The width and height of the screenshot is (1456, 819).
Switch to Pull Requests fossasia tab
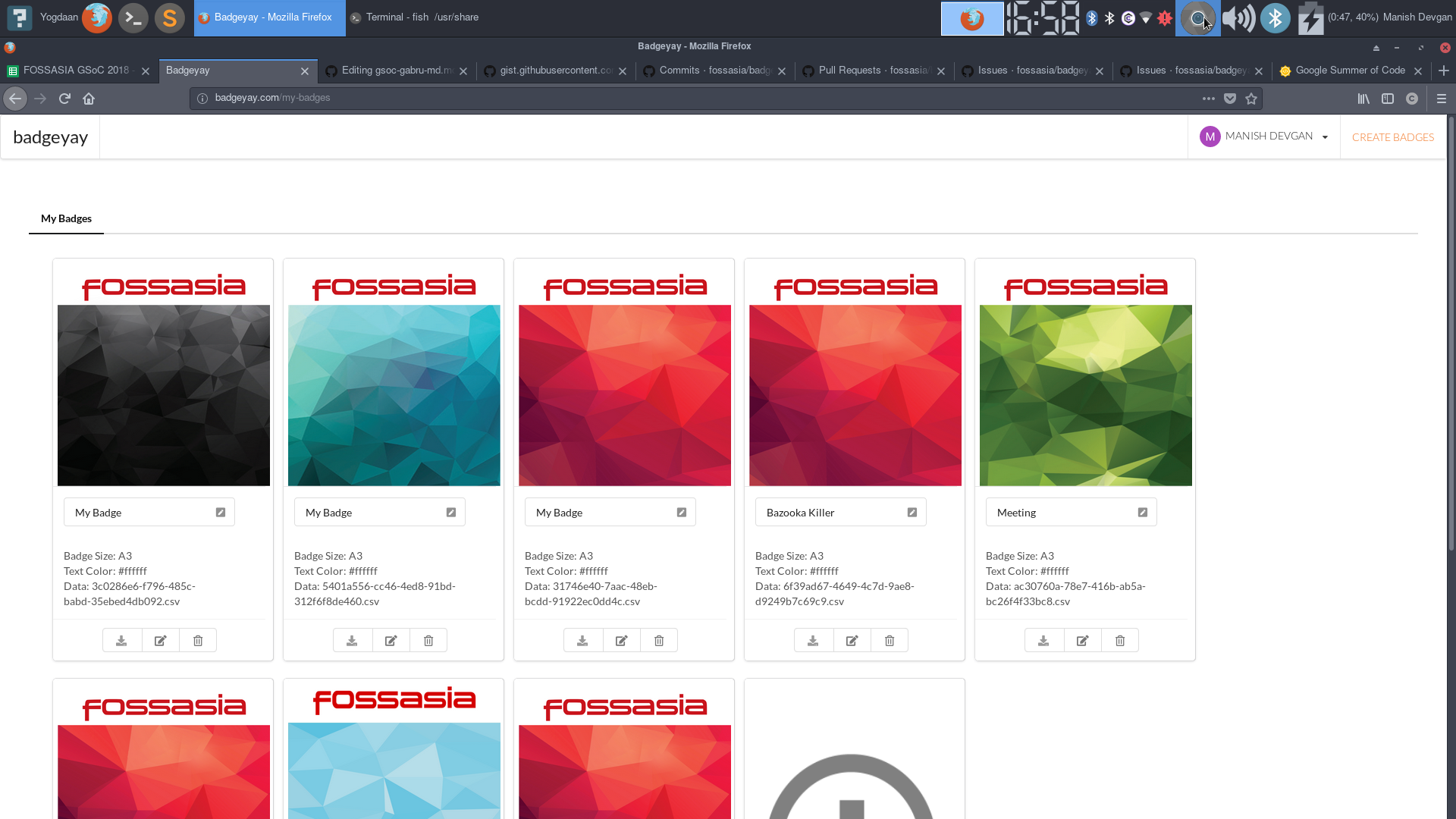[x=875, y=71]
